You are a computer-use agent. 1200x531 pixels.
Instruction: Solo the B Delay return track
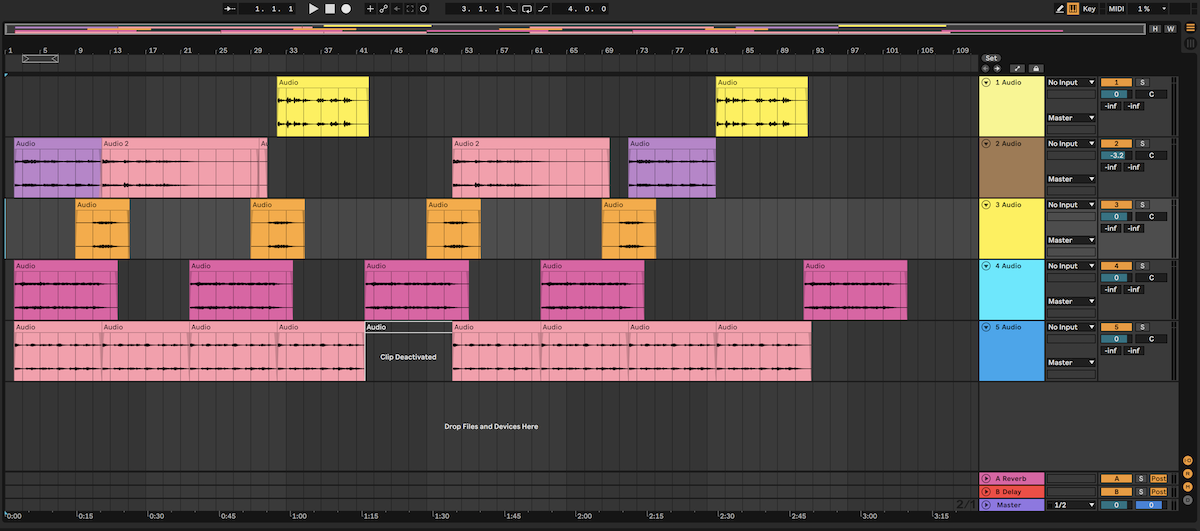click(1141, 492)
